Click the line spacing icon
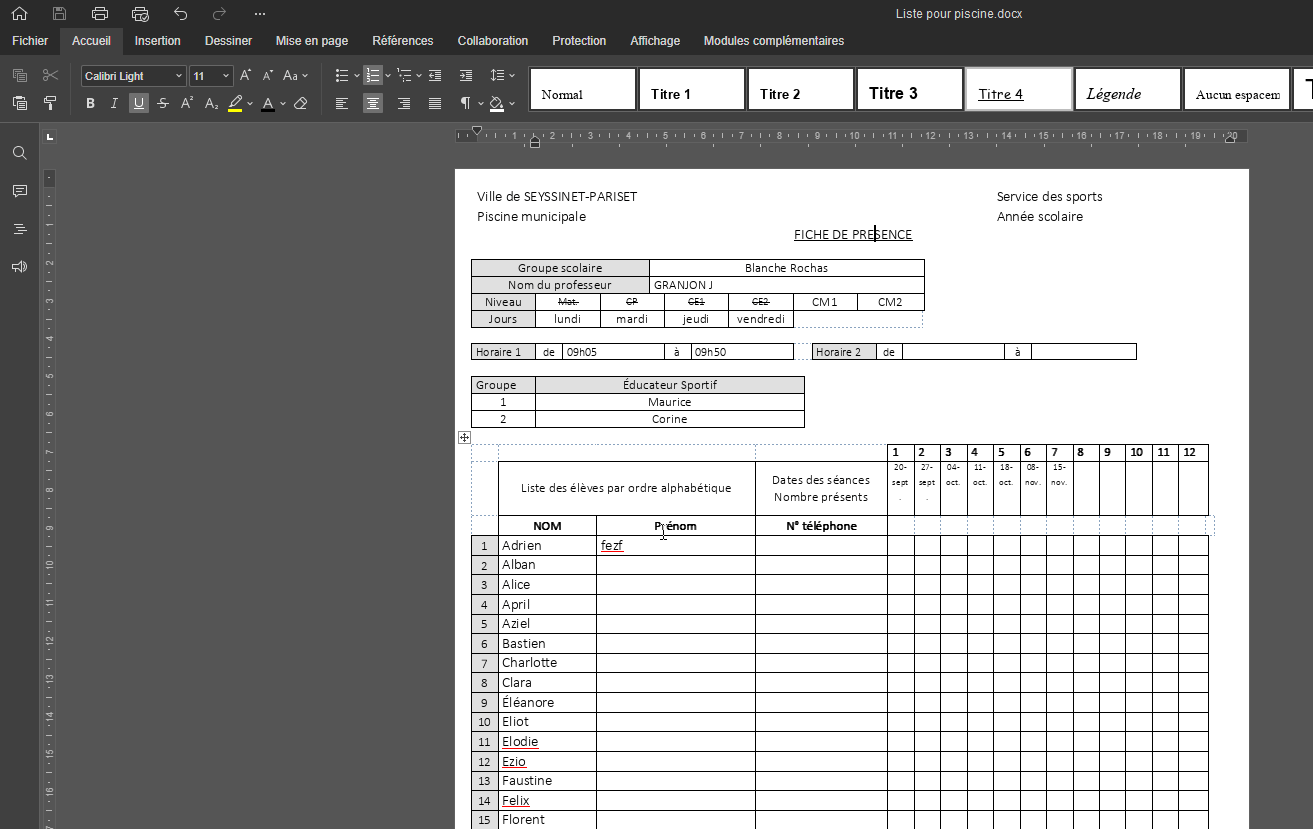This screenshot has height=829, width=1313. coord(498,76)
